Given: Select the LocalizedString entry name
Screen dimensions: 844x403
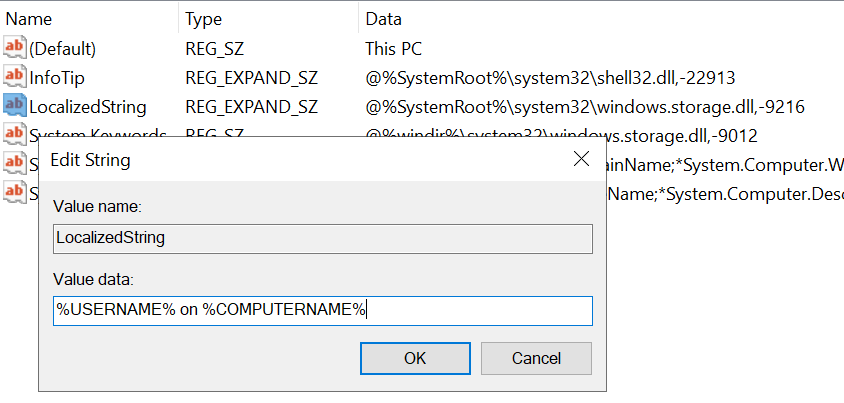Looking at the screenshot, I should click(x=88, y=106).
